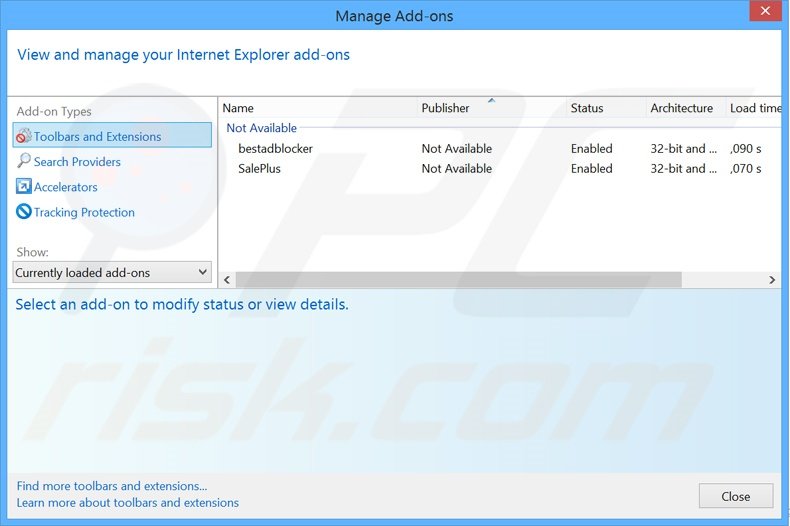Sort list by Publisher column header
This screenshot has height=526, width=790.
[492, 108]
